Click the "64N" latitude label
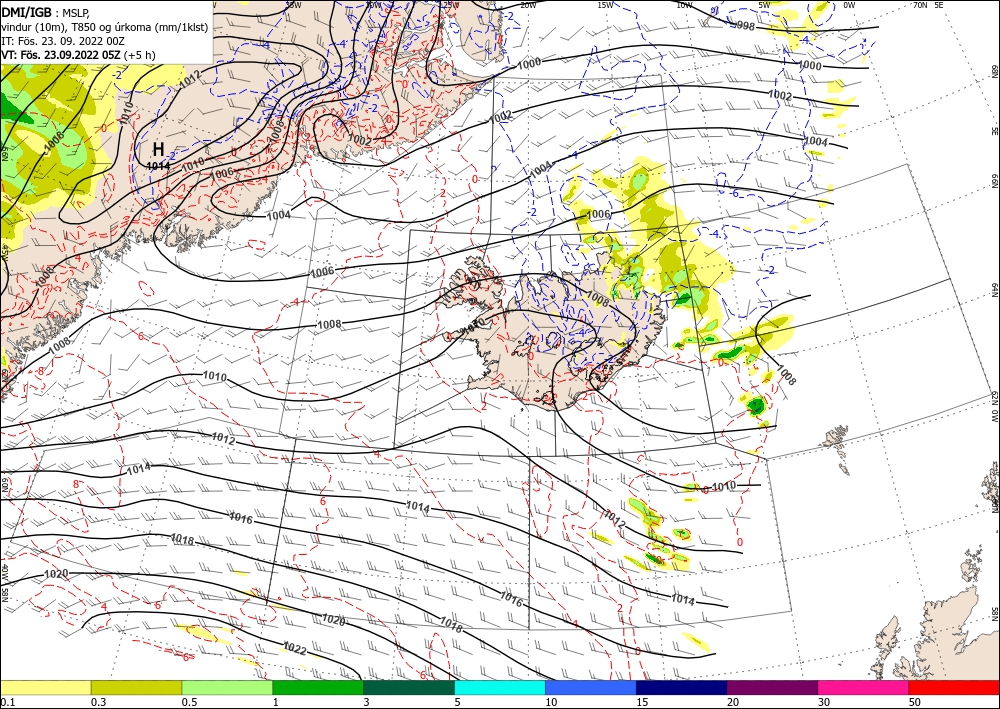The image size is (1000, 709). point(994,290)
